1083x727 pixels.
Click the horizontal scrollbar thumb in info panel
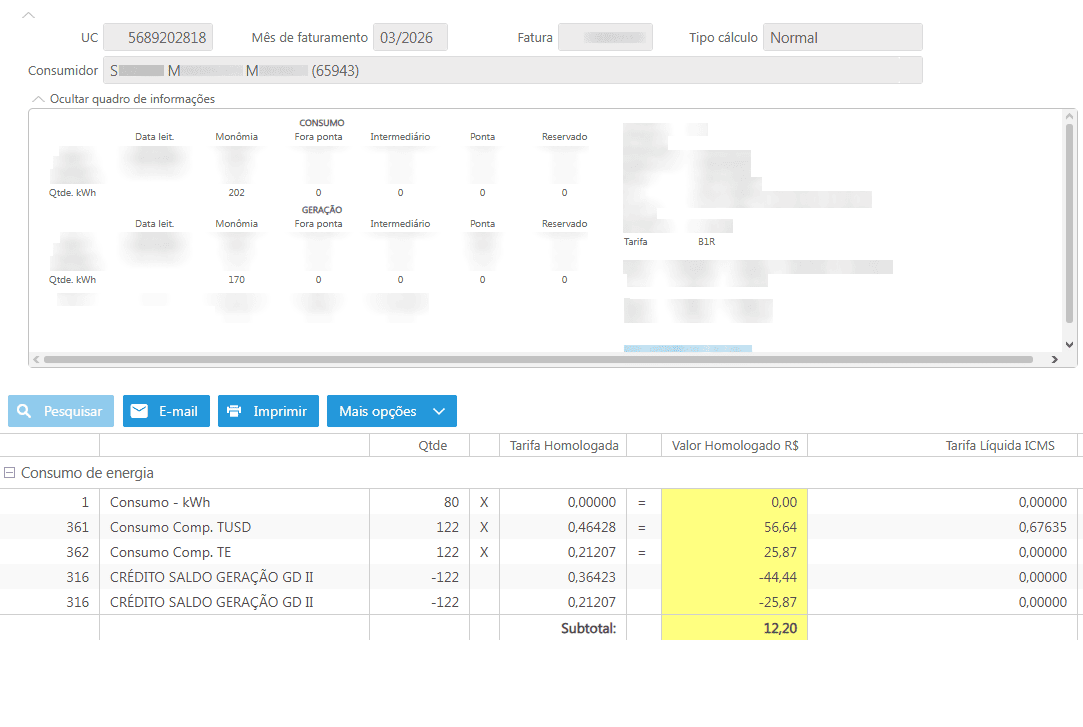[538, 359]
